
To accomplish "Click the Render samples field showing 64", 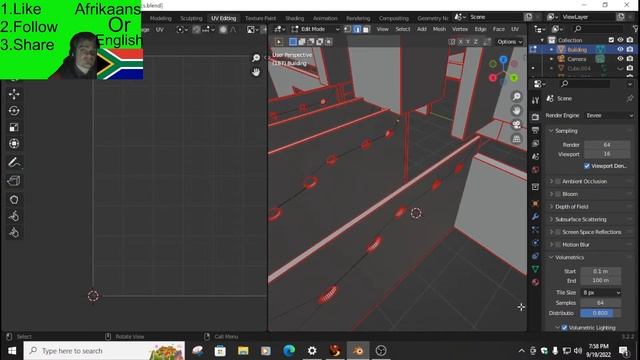I will click(x=607, y=144).
